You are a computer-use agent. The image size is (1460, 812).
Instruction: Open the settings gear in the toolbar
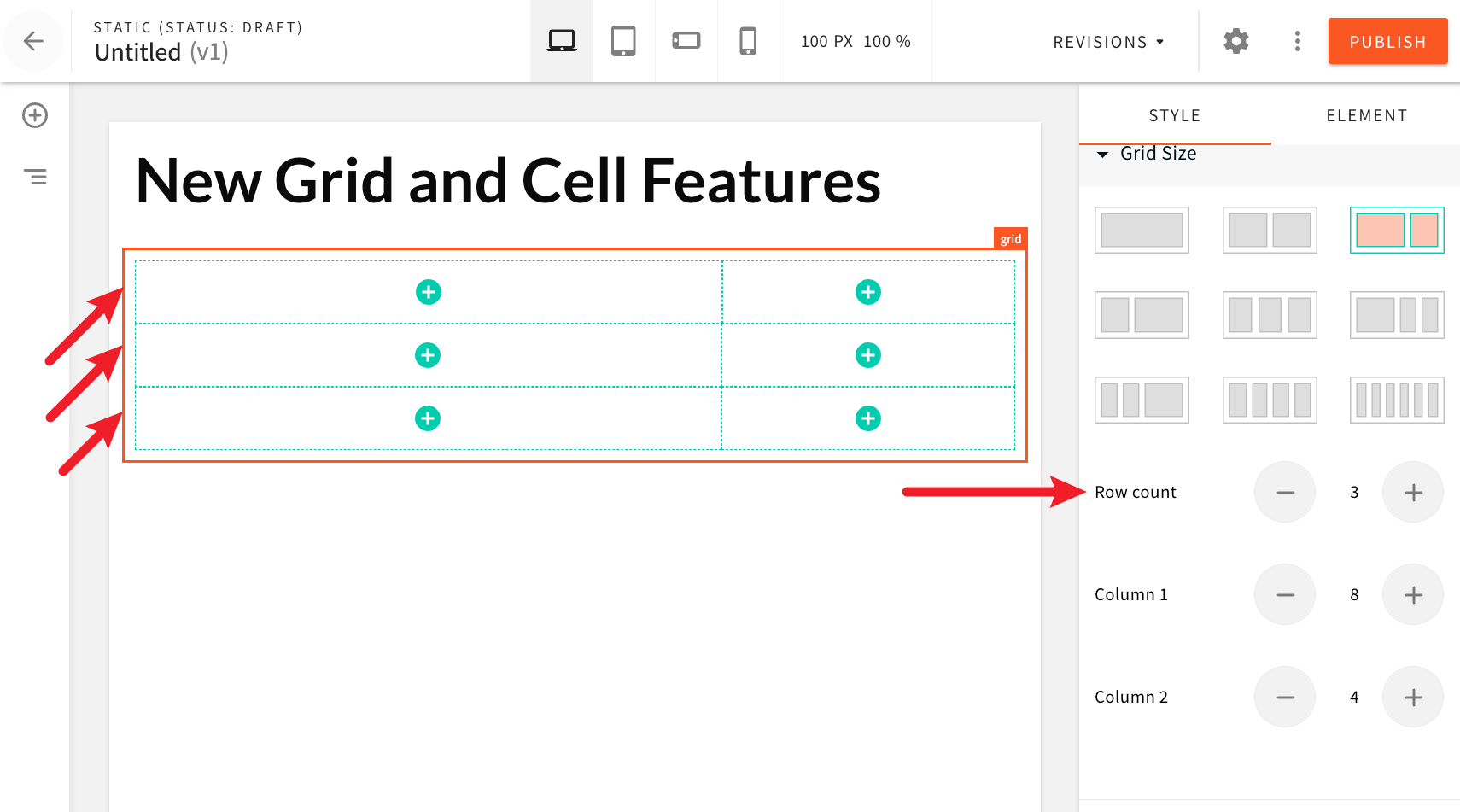1235,41
